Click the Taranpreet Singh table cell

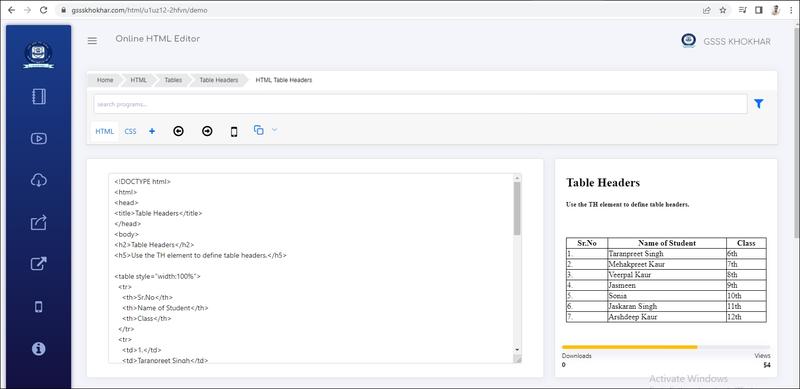click(667, 254)
